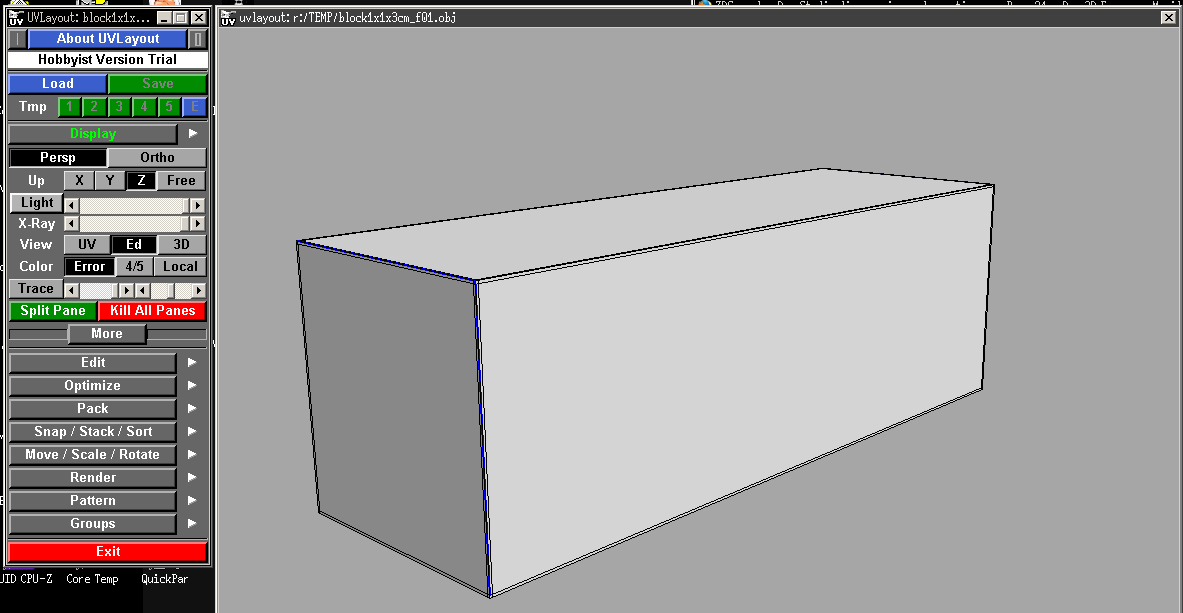Screen dimensions: 1183x613
Task: Open Core Temp desktop shortcut
Action: click(x=92, y=579)
